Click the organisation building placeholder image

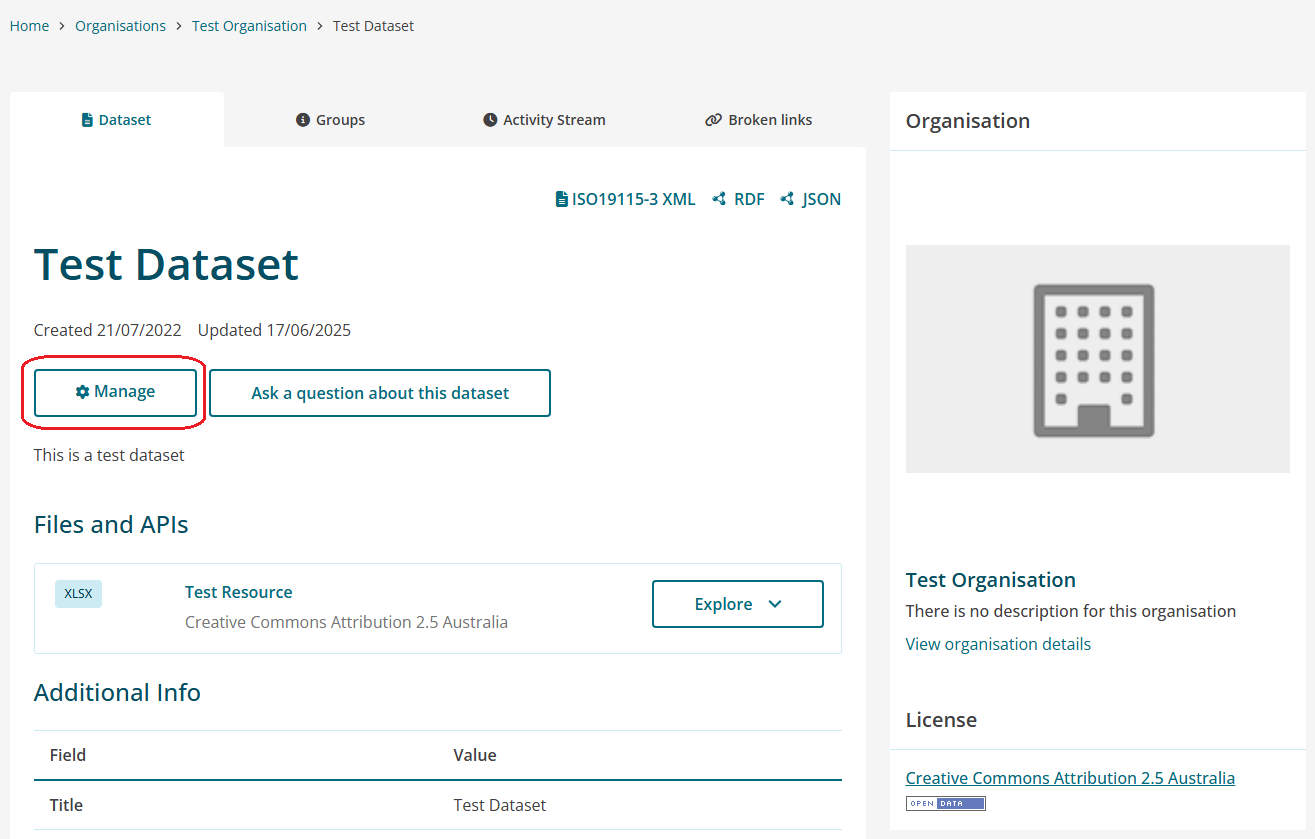pyautogui.click(x=1097, y=359)
